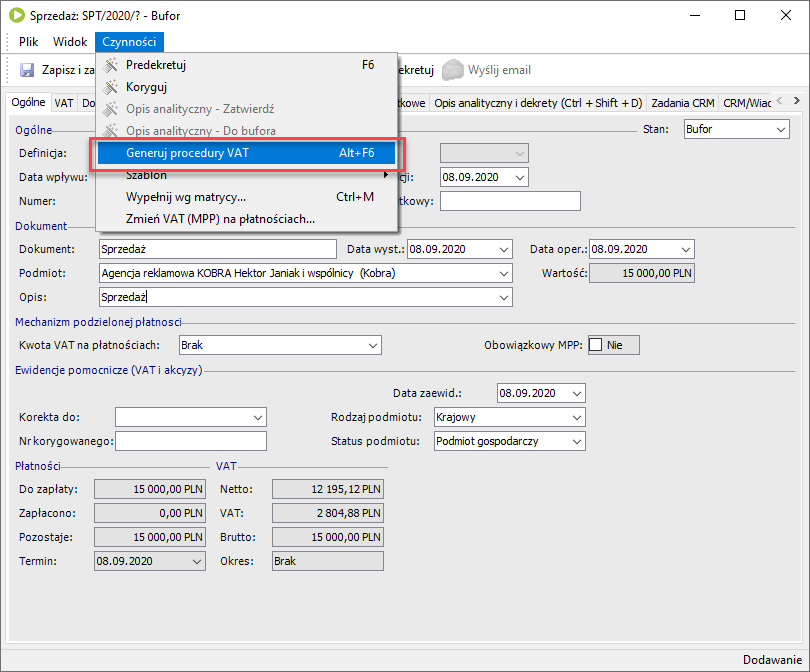Expand the Kwota VAT na płatnościach dropdown
The width and height of the screenshot is (810, 672).
[x=372, y=345]
